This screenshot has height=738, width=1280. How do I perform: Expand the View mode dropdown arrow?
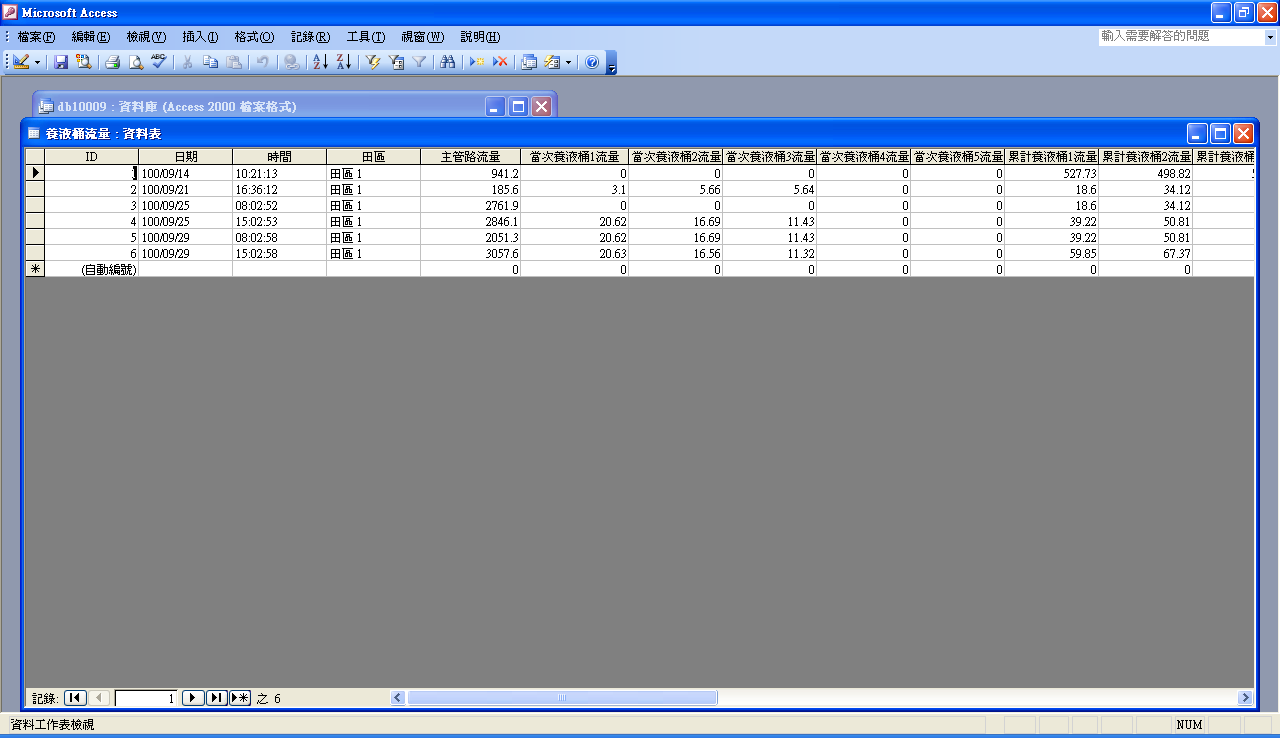pos(38,62)
